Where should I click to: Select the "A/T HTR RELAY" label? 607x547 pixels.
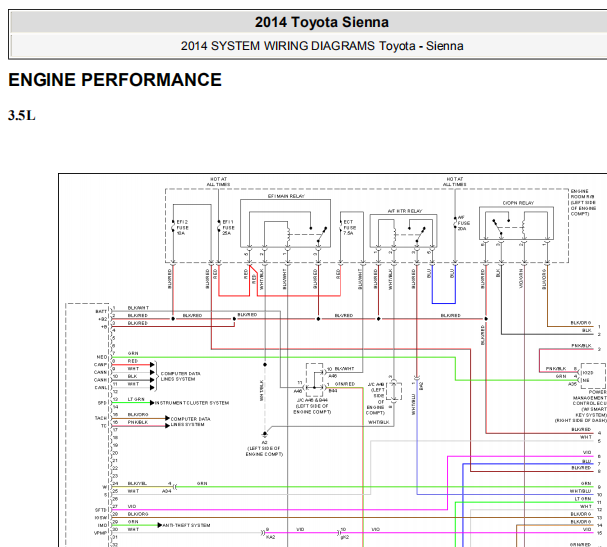tap(405, 211)
